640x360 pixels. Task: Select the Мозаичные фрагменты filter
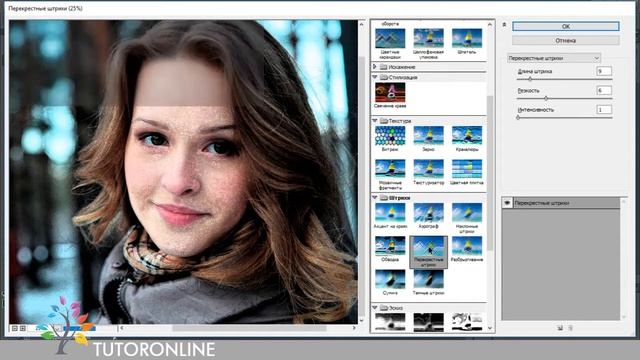(390, 169)
